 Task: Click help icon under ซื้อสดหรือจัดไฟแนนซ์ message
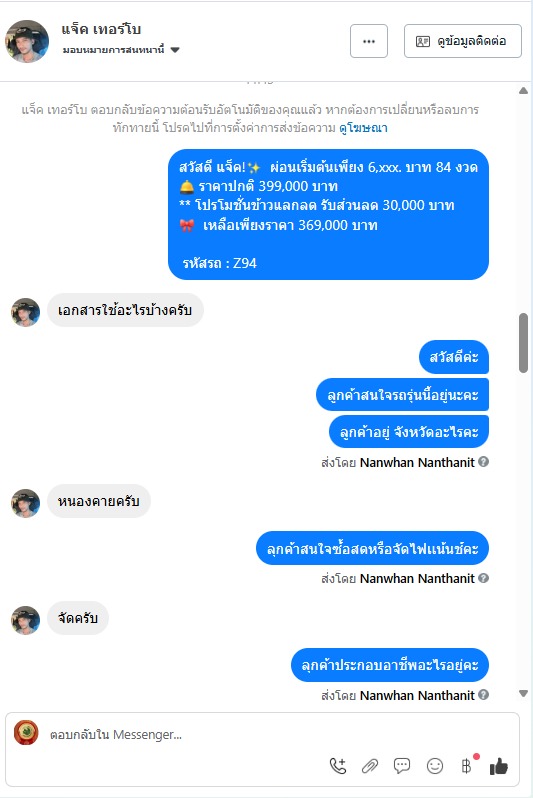[x=484, y=578]
